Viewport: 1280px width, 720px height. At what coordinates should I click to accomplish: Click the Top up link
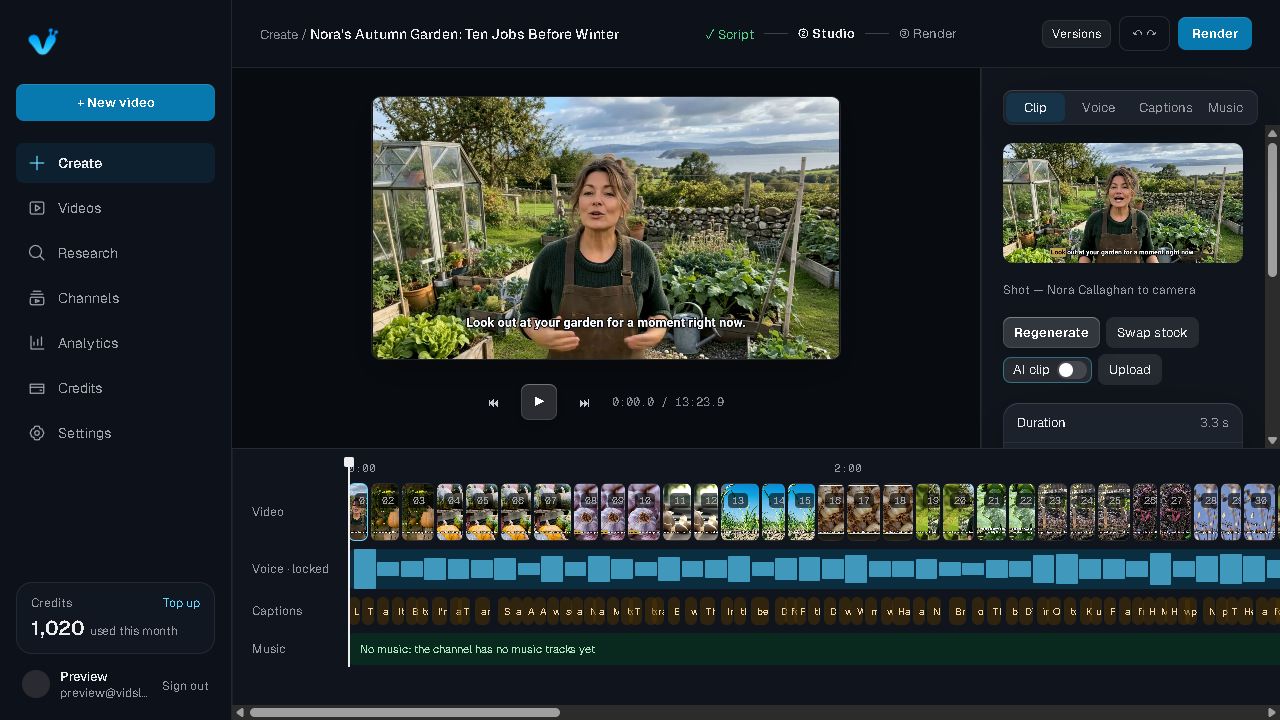pyautogui.click(x=181, y=603)
